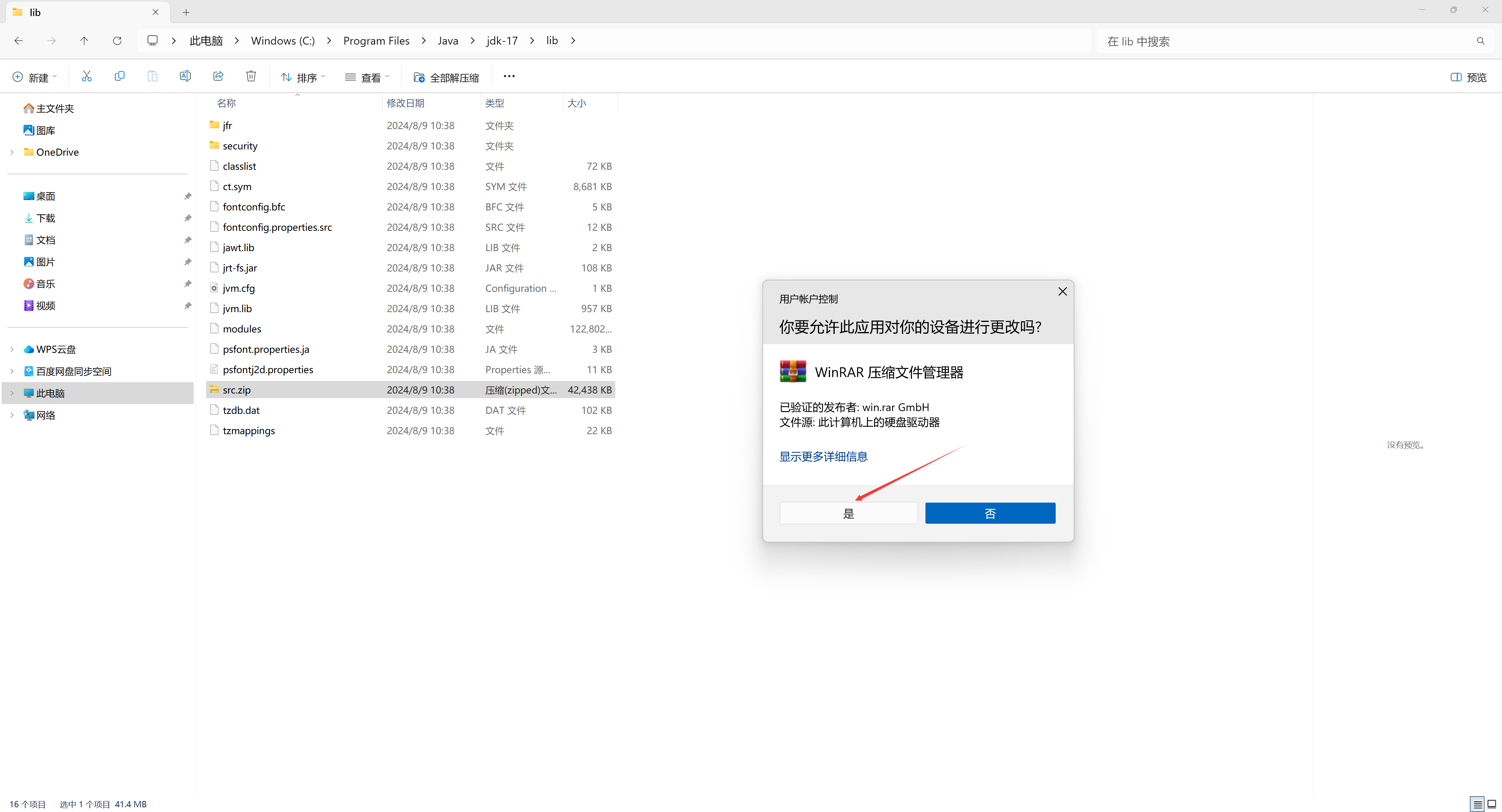This screenshot has height=812, width=1502.
Task: Open the more options ellipsis menu
Action: pos(508,76)
